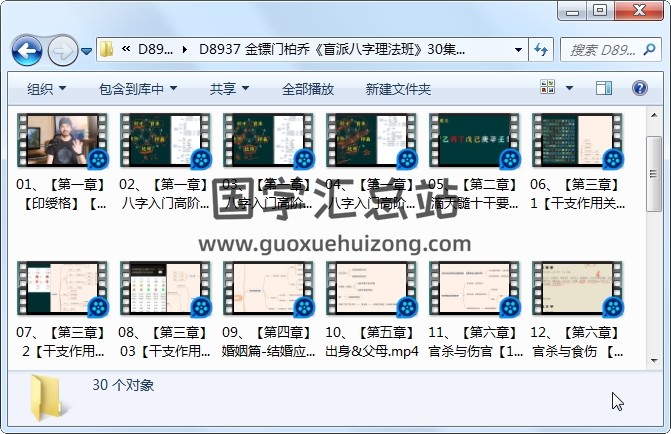Click the Forward navigation arrow
671x434 pixels.
point(62,50)
